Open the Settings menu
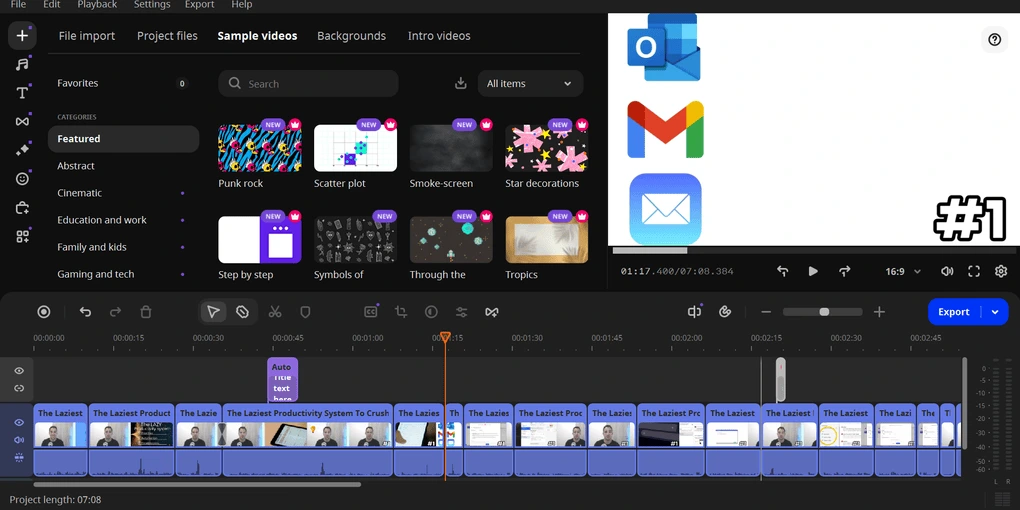The image size is (1020, 510). pos(152,5)
